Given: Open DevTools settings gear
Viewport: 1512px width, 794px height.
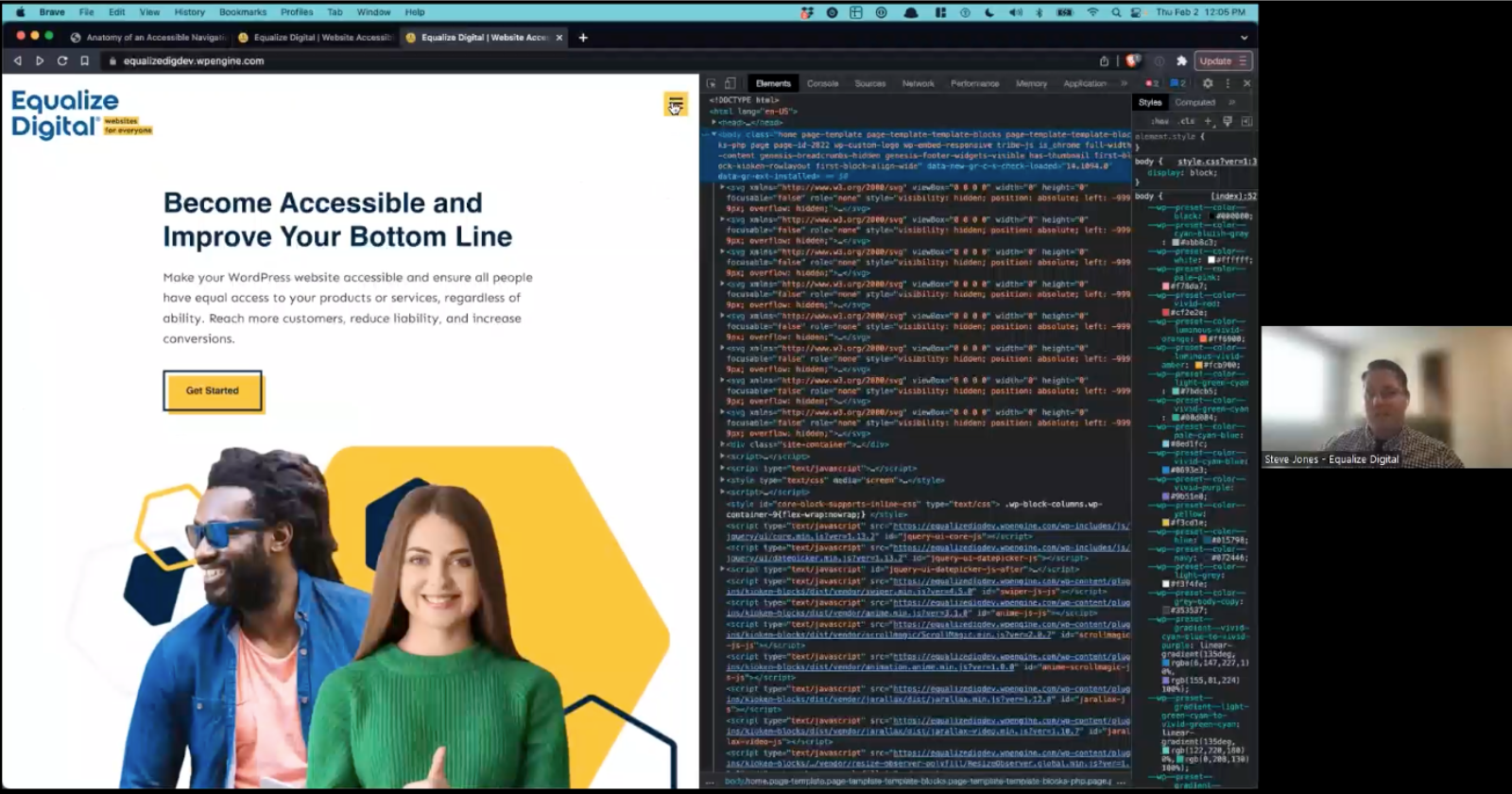Looking at the screenshot, I should coord(1208,83).
